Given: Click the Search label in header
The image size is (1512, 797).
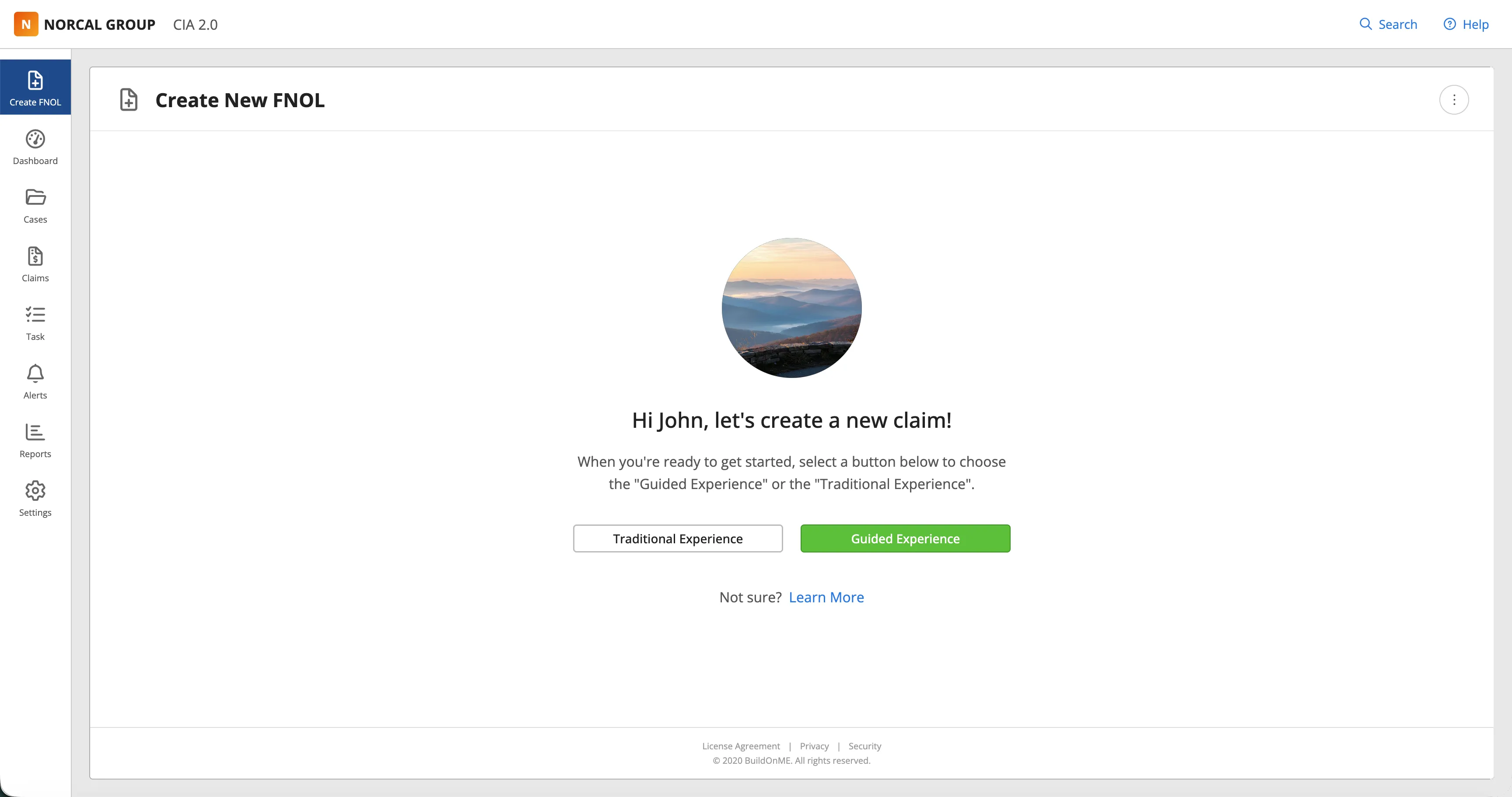Looking at the screenshot, I should [1397, 24].
